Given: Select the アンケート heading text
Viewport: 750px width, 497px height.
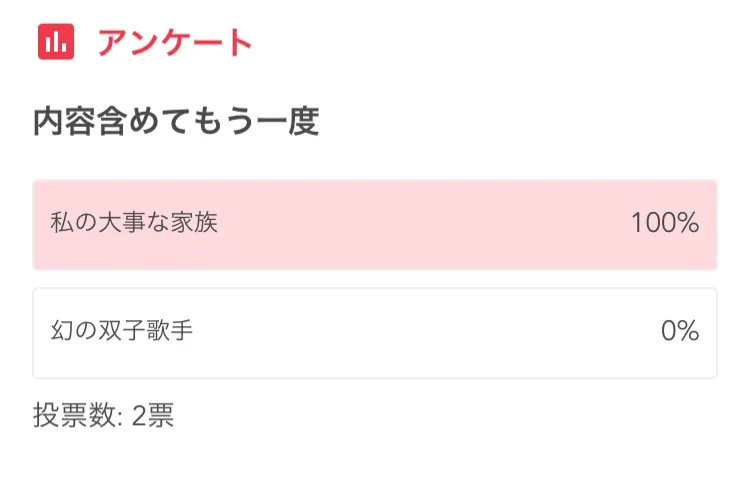Looking at the screenshot, I should tap(174, 43).
